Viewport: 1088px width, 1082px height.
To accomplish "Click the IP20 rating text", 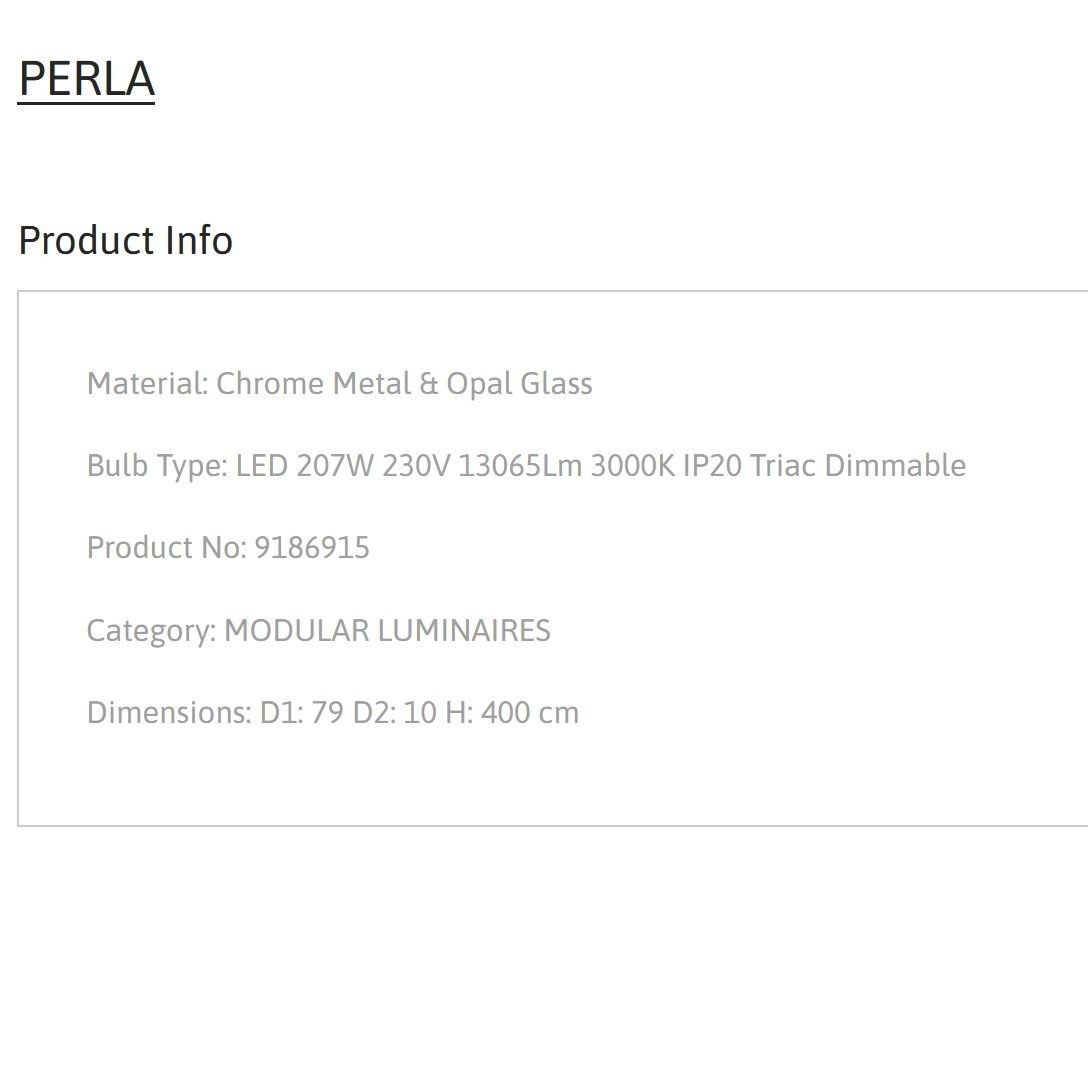I will 713,466.
